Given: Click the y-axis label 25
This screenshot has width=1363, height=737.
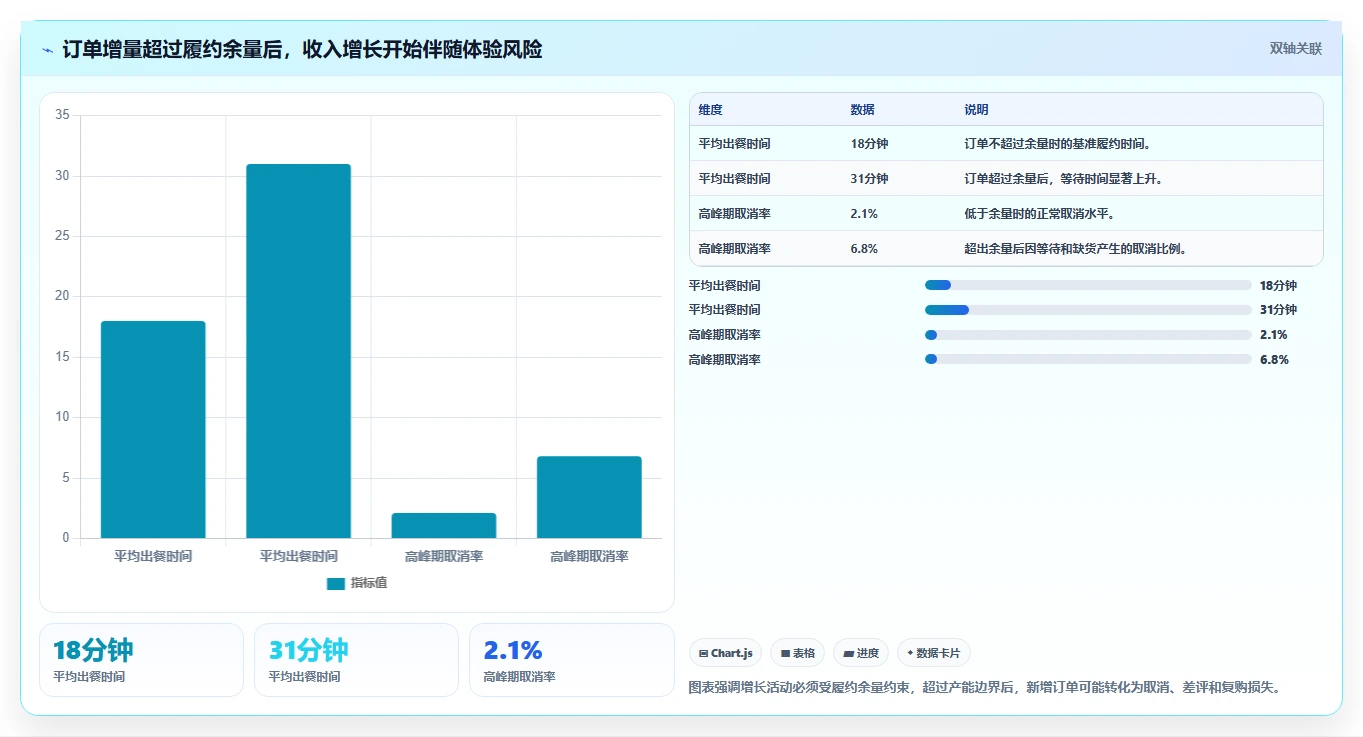Looking at the screenshot, I should point(62,236).
